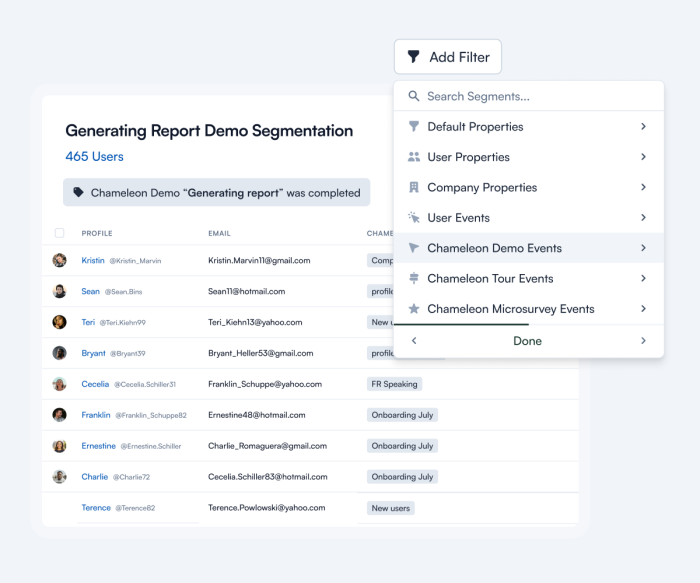Click the Add Filter button
The height and width of the screenshot is (583, 700).
[448, 57]
